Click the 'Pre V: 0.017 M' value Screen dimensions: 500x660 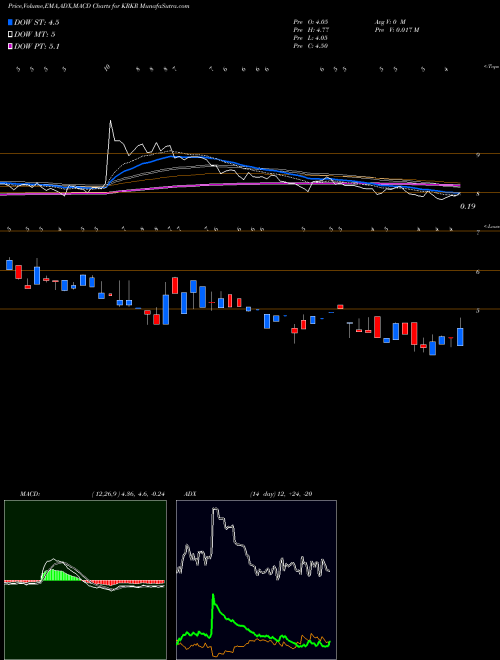[x=396, y=29]
